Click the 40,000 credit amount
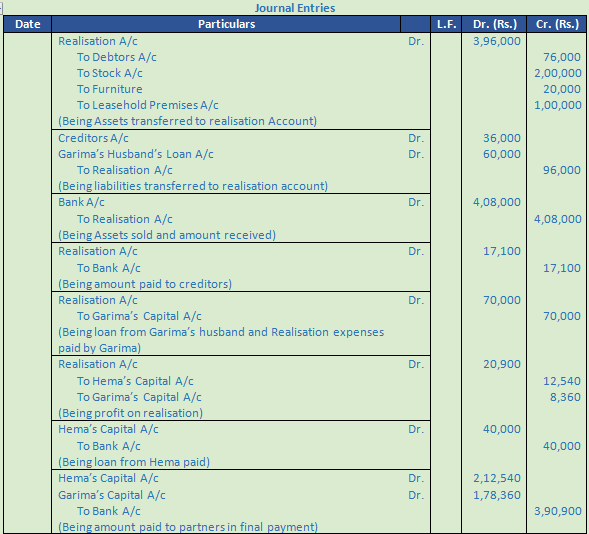The height and width of the screenshot is (534, 589). [x=562, y=446]
